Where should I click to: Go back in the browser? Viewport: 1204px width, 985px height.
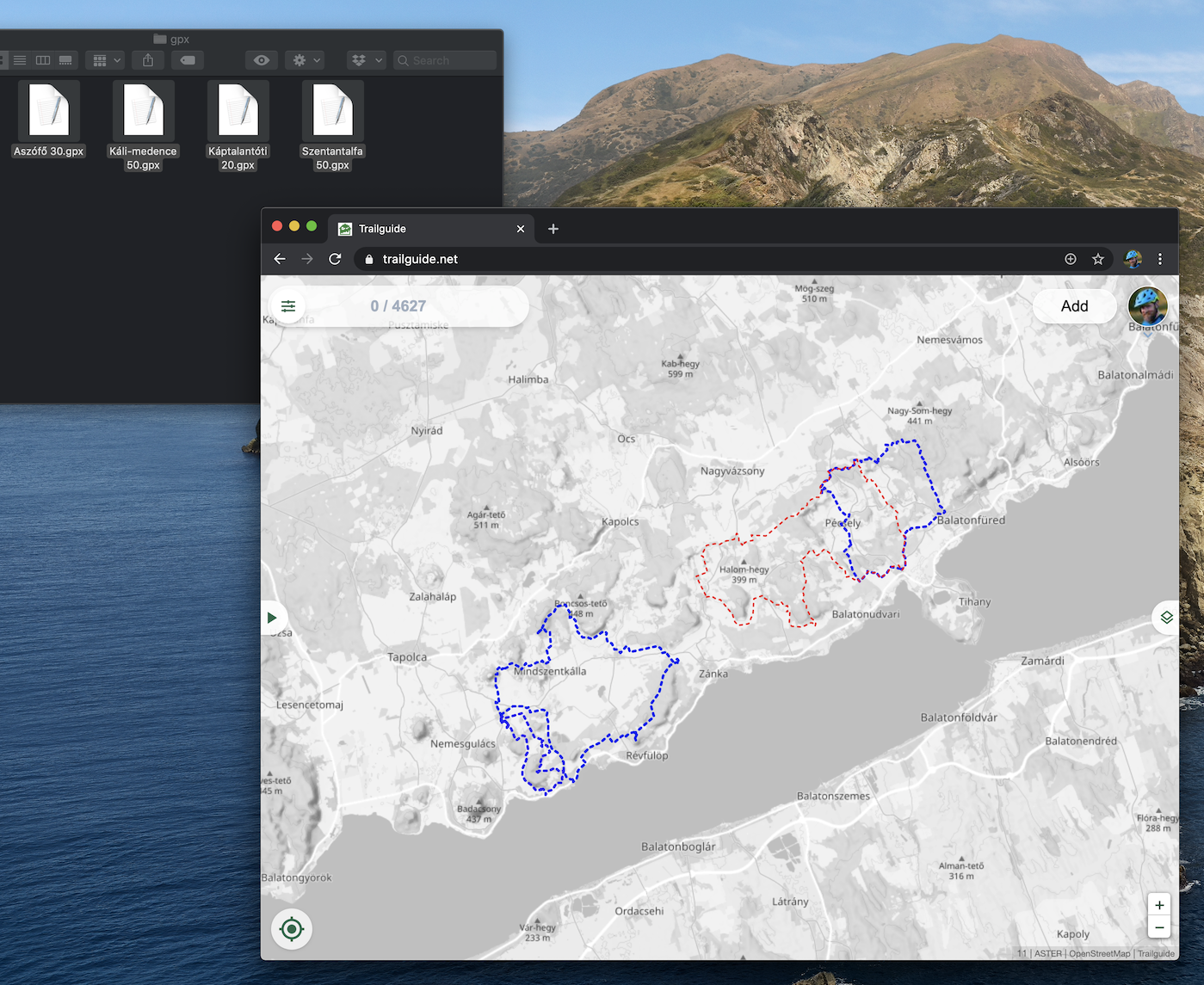point(280,259)
